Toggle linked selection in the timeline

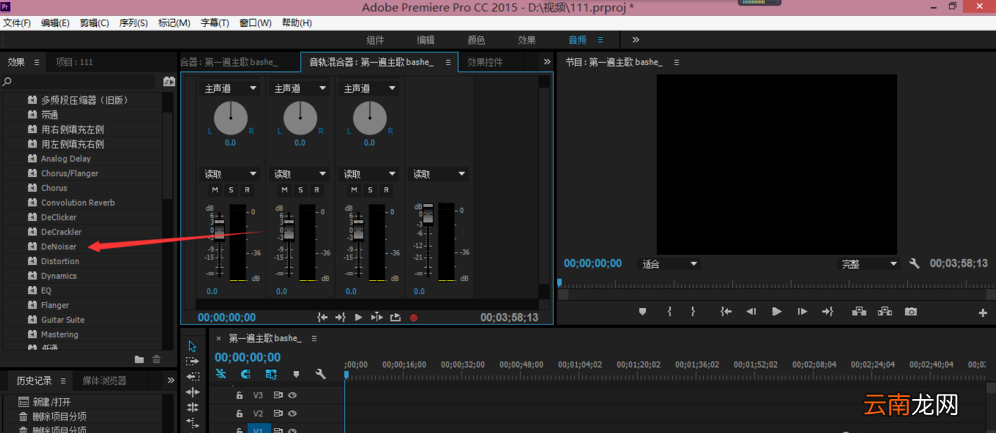click(x=271, y=375)
